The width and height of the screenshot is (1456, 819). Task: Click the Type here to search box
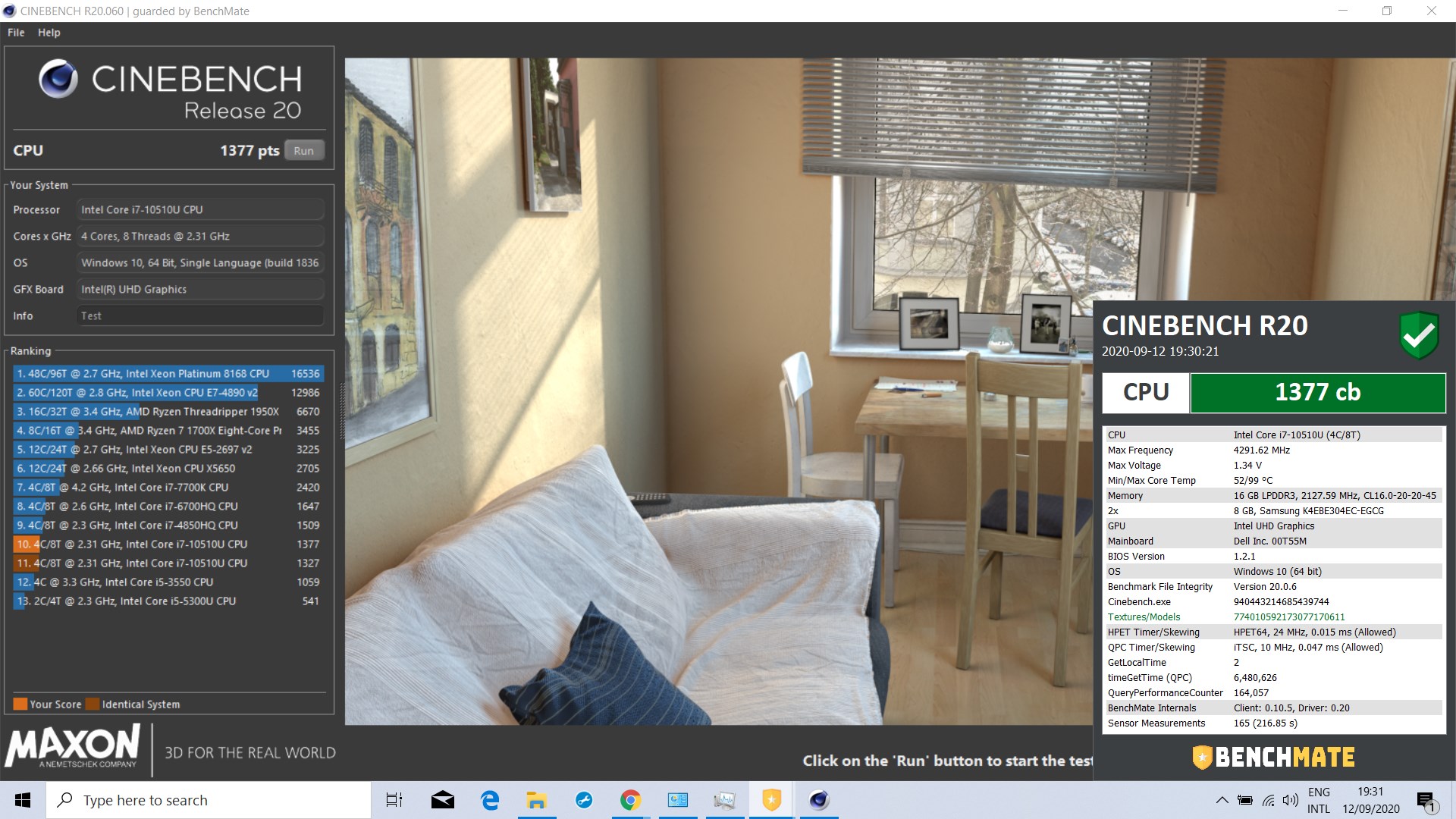click(x=209, y=800)
